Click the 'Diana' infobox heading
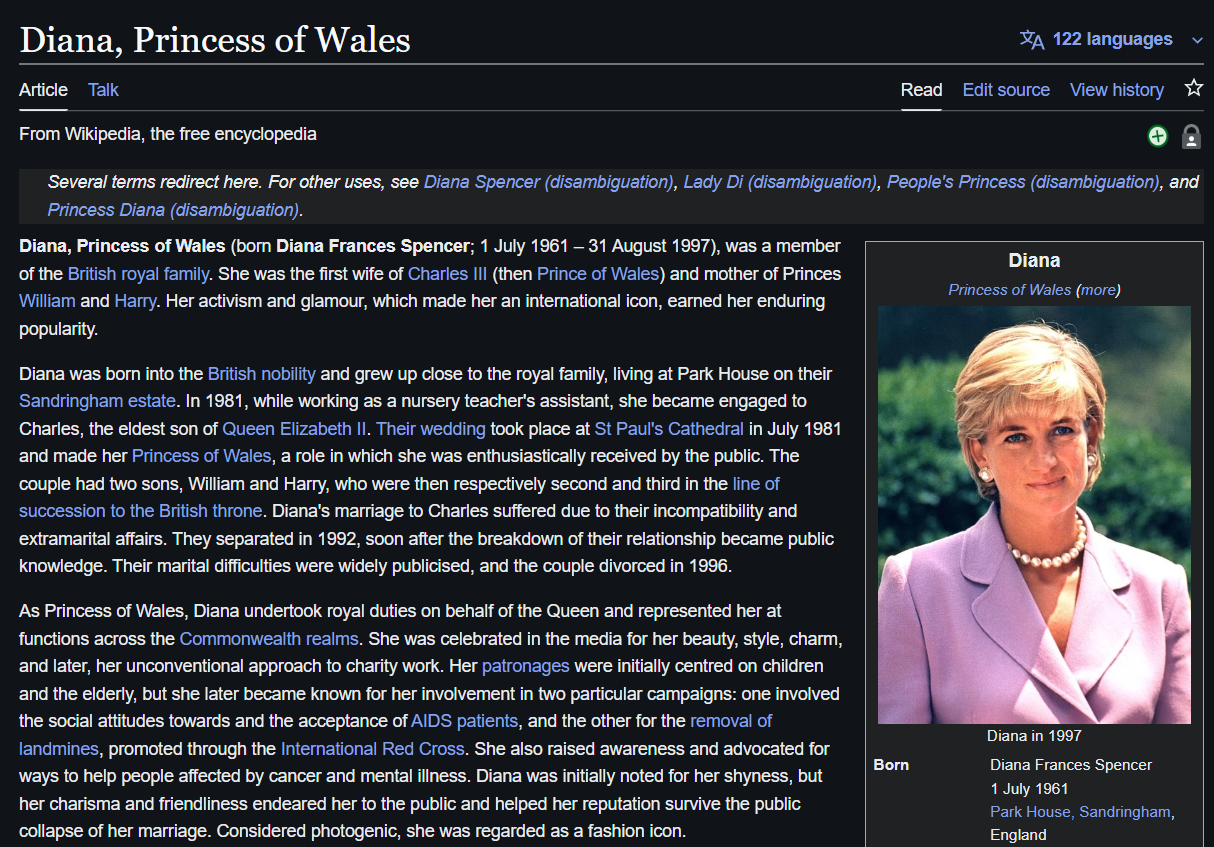The width and height of the screenshot is (1214, 847). [1034, 261]
